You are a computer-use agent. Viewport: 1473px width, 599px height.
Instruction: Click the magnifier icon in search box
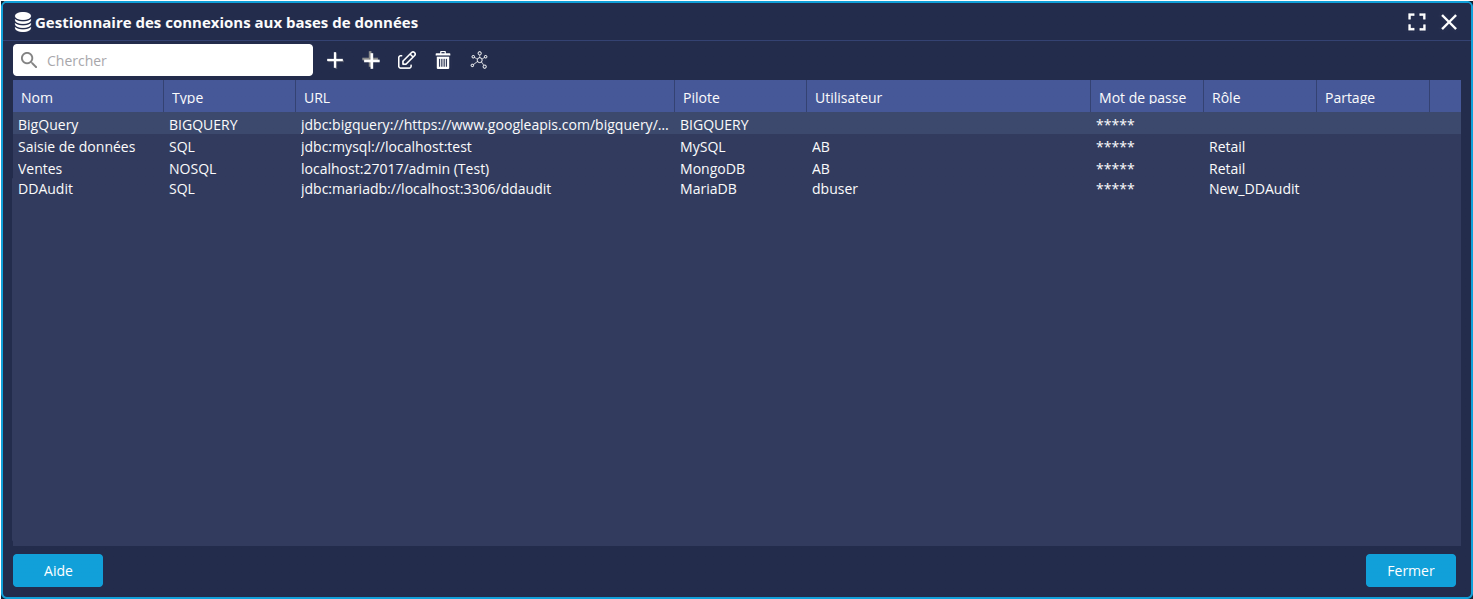29,61
